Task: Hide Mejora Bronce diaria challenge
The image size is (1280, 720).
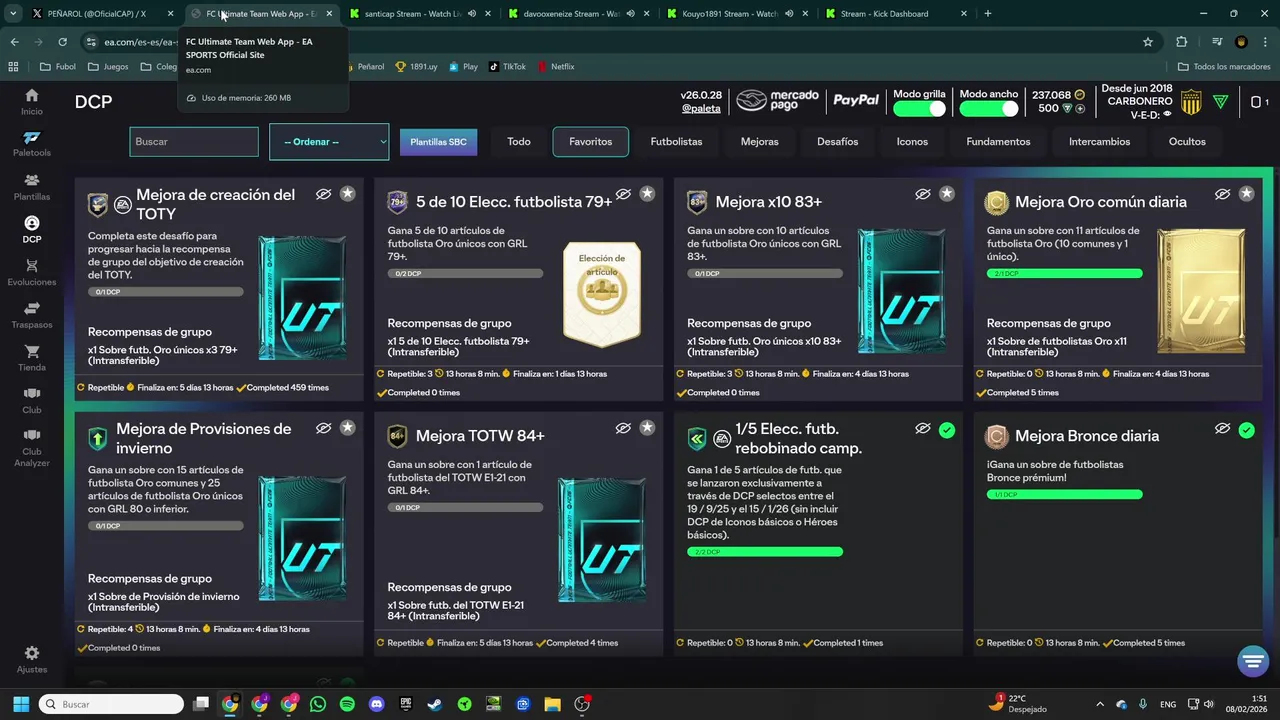Action: pos(1222,428)
